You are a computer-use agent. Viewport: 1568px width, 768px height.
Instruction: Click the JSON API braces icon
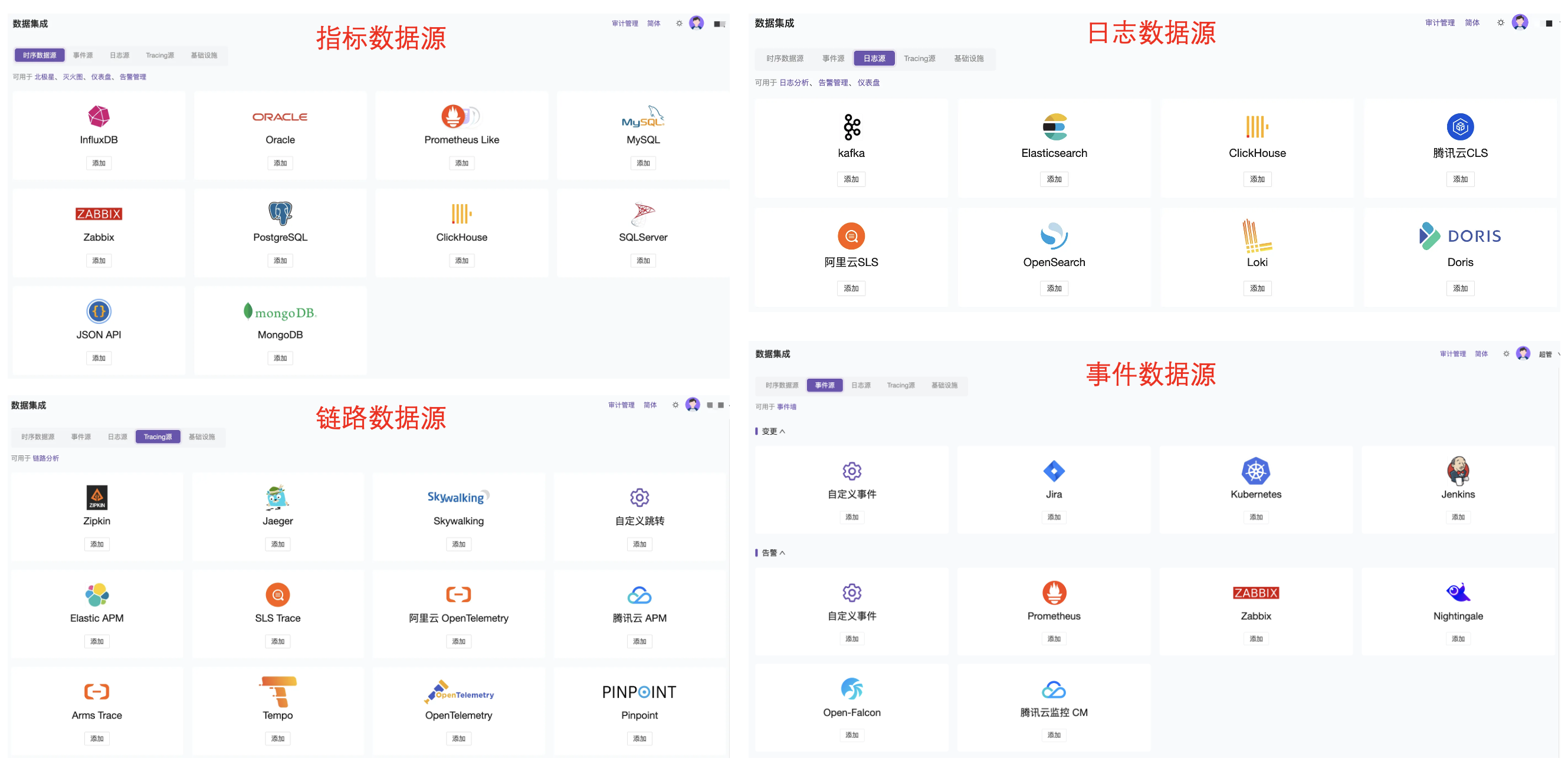99,311
